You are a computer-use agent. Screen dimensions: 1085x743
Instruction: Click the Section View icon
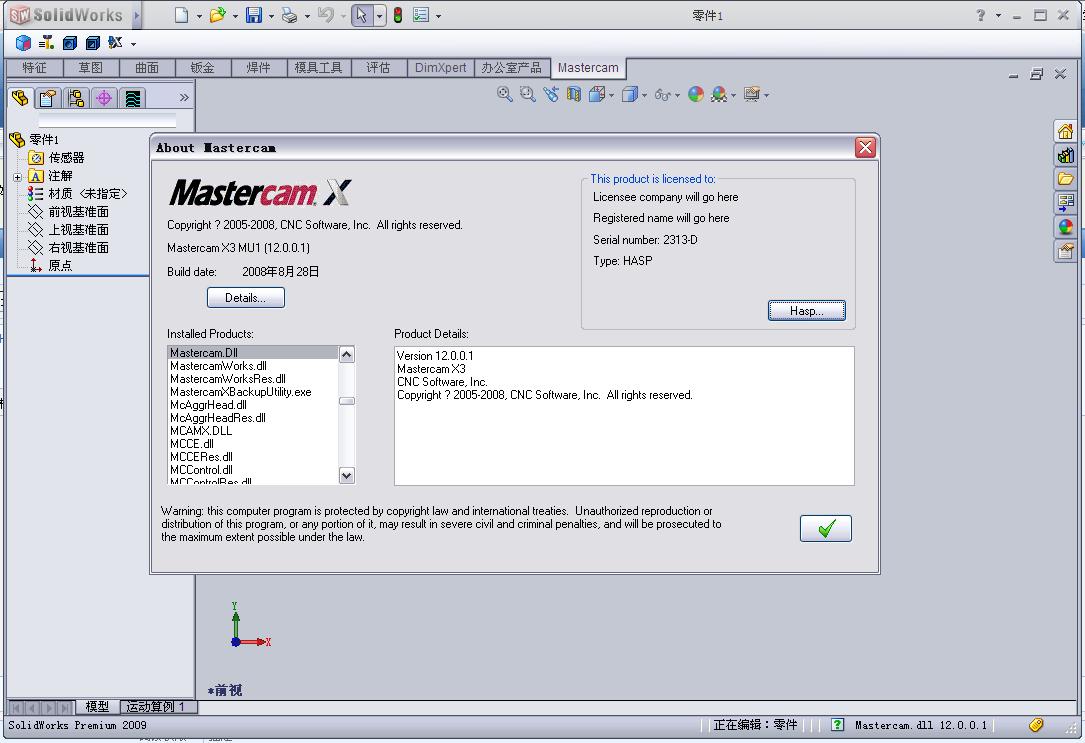pos(574,94)
